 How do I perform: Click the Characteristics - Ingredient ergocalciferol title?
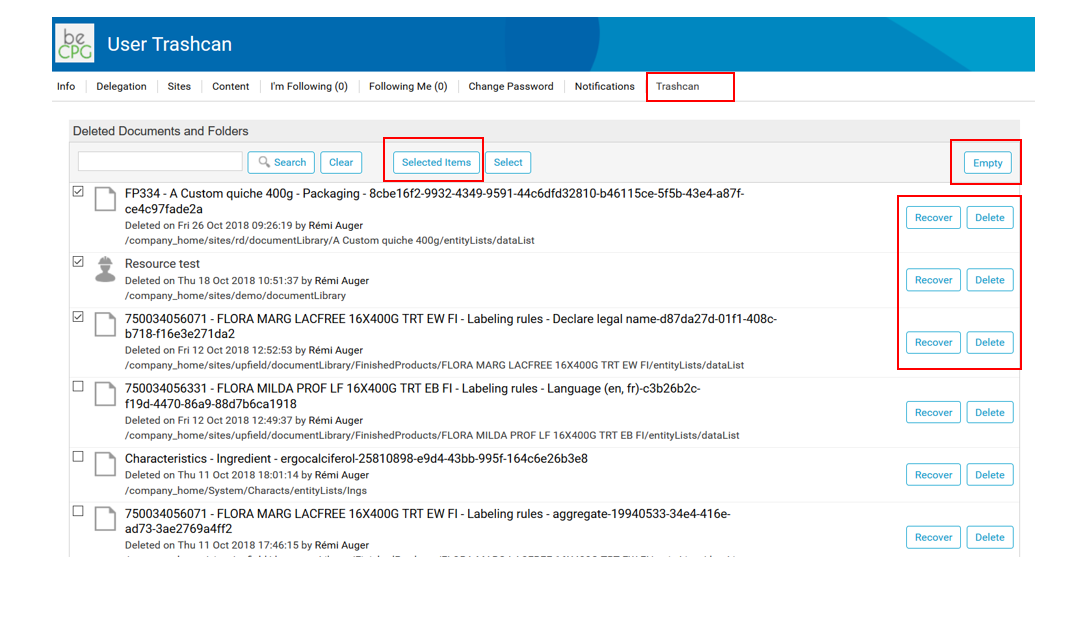(356, 459)
